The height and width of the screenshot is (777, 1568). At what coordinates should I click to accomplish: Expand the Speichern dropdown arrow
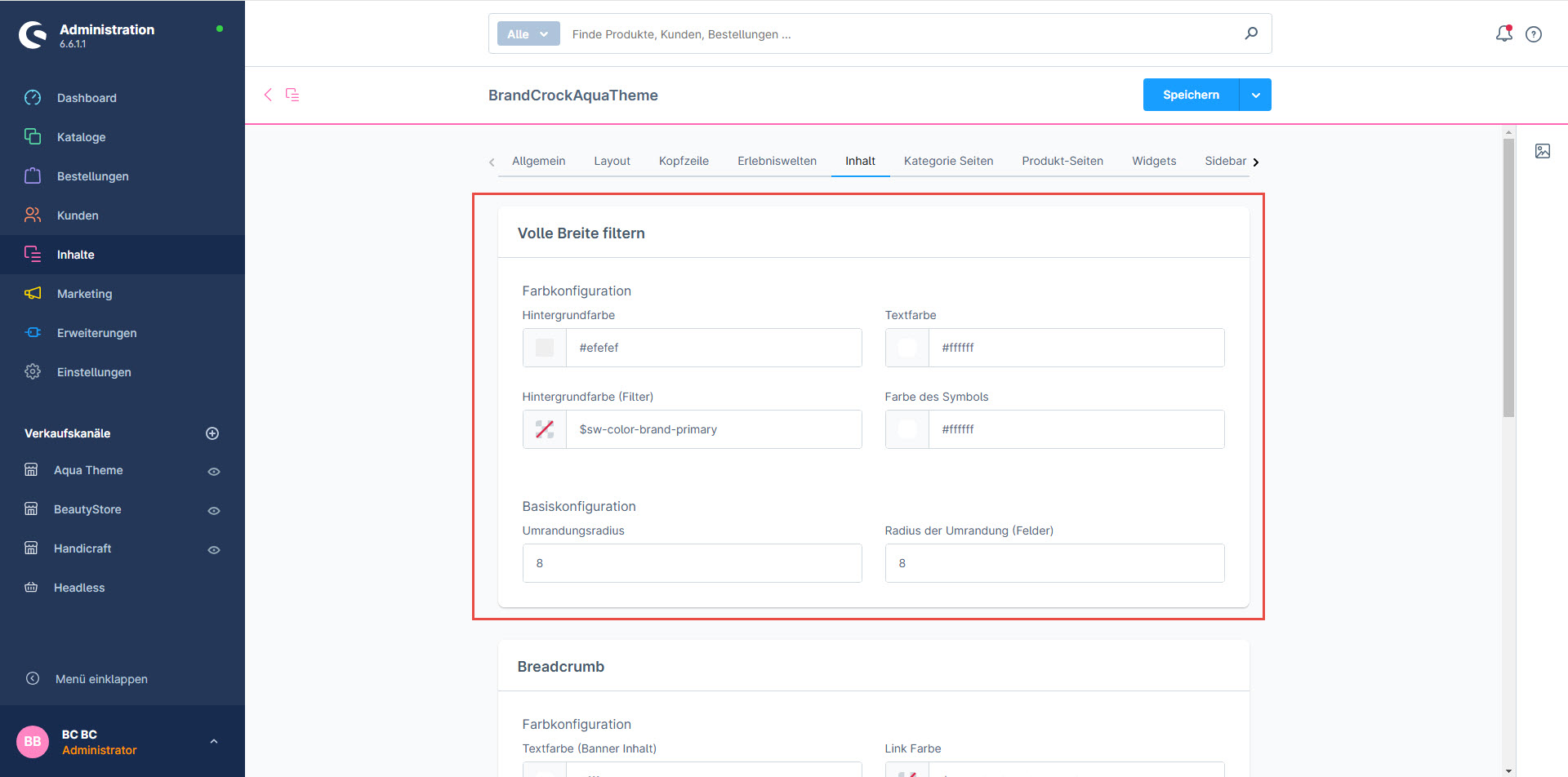[x=1255, y=95]
